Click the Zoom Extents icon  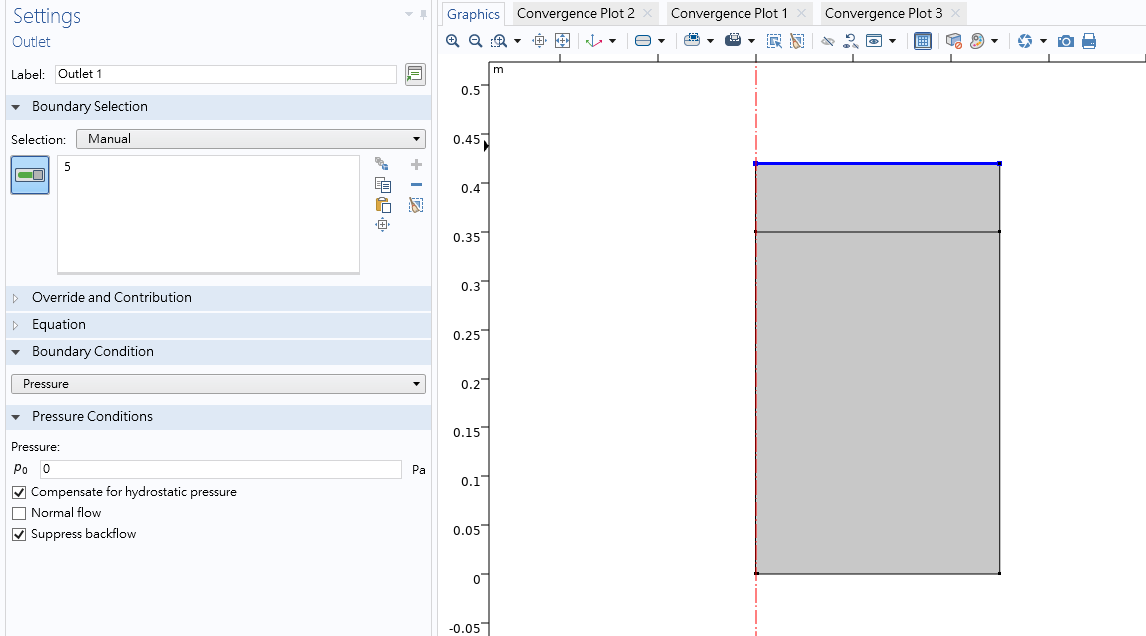(562, 41)
